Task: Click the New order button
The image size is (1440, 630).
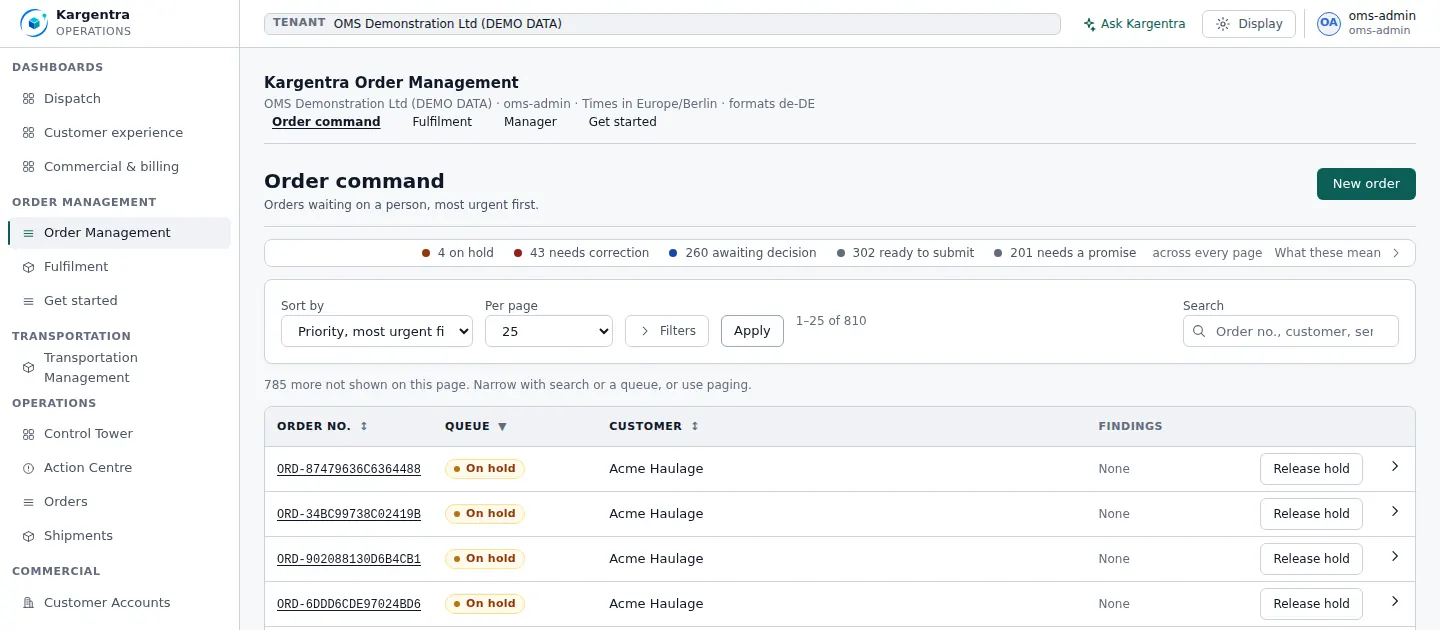Action: tap(1366, 184)
